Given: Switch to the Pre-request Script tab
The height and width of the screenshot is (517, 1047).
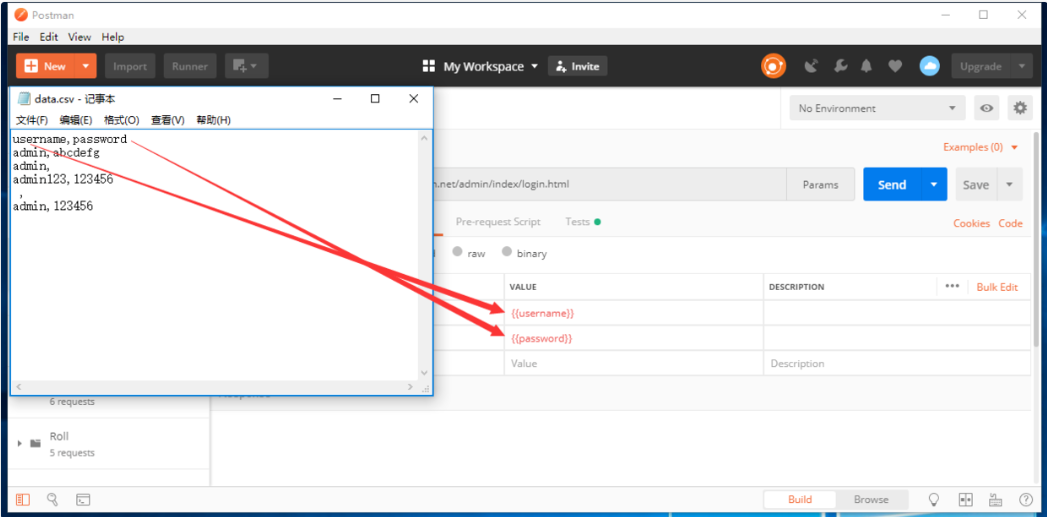Looking at the screenshot, I should point(498,222).
